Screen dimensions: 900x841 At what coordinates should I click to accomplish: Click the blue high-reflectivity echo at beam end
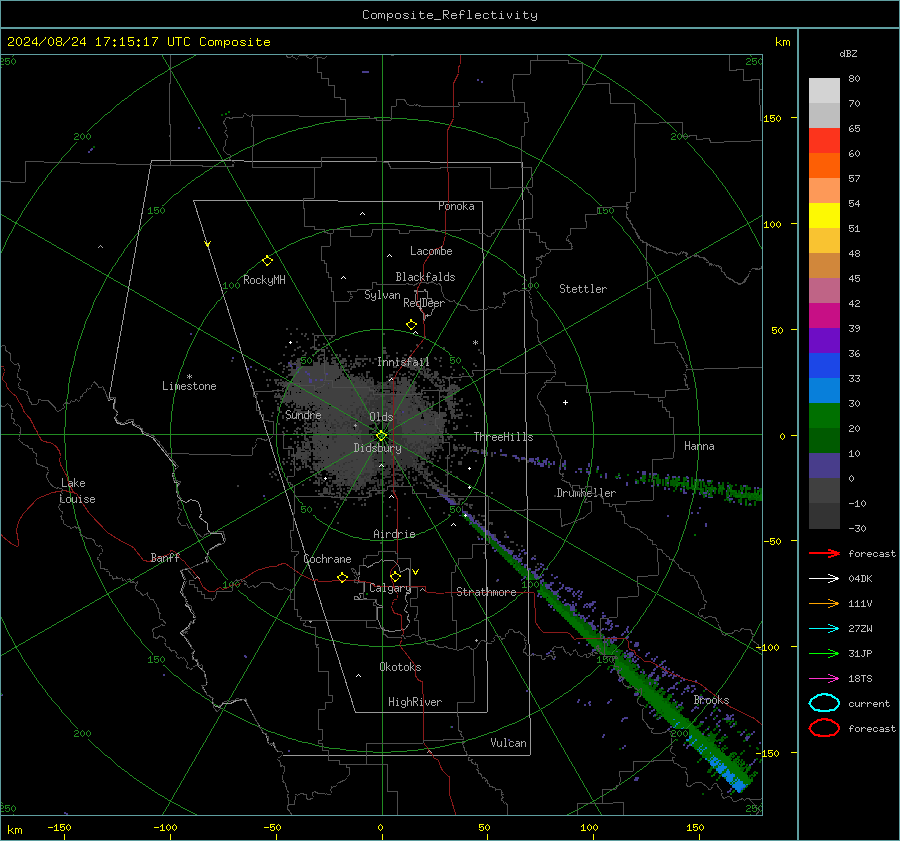point(728,774)
